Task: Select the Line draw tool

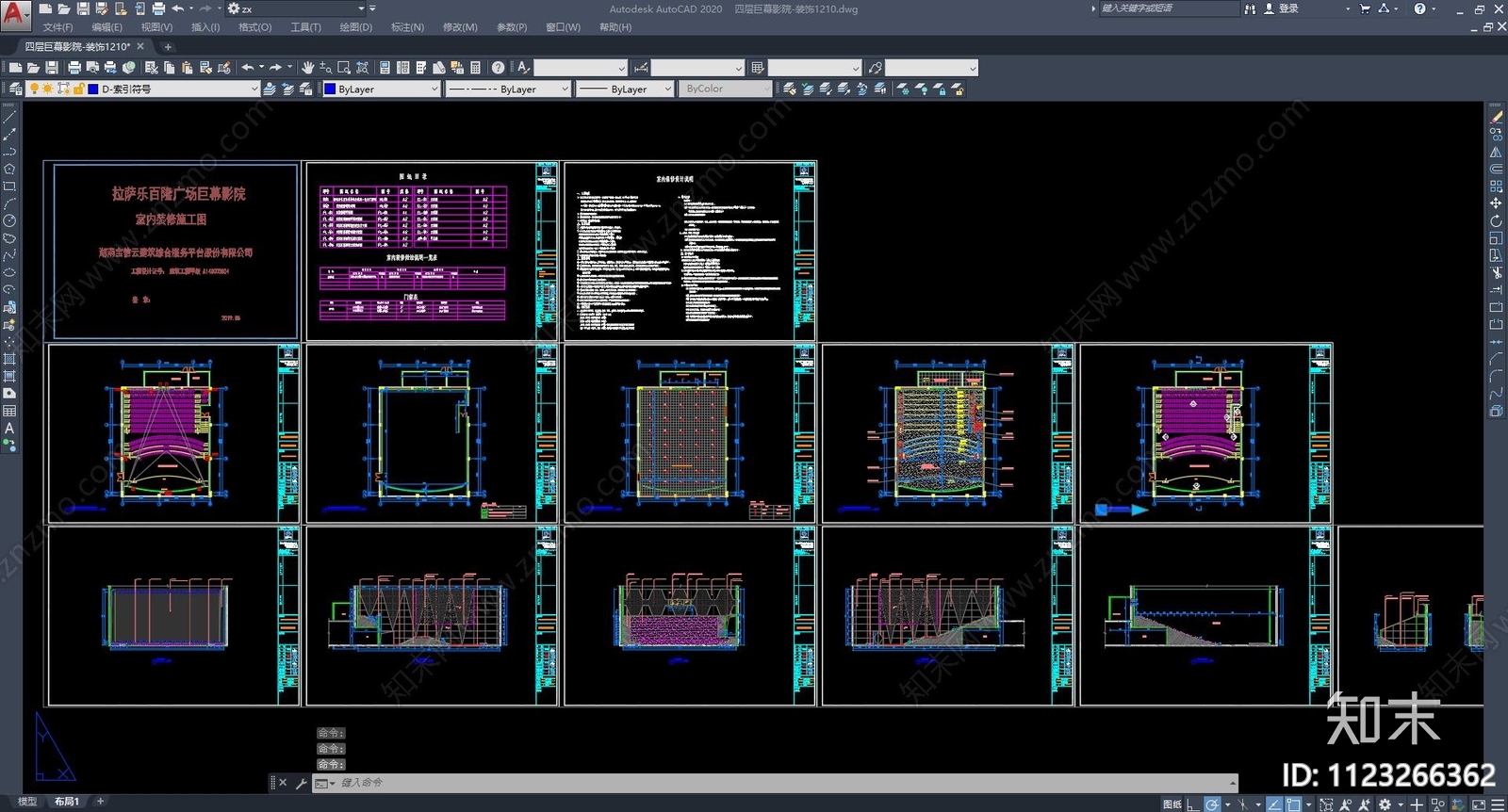Action: (9, 117)
